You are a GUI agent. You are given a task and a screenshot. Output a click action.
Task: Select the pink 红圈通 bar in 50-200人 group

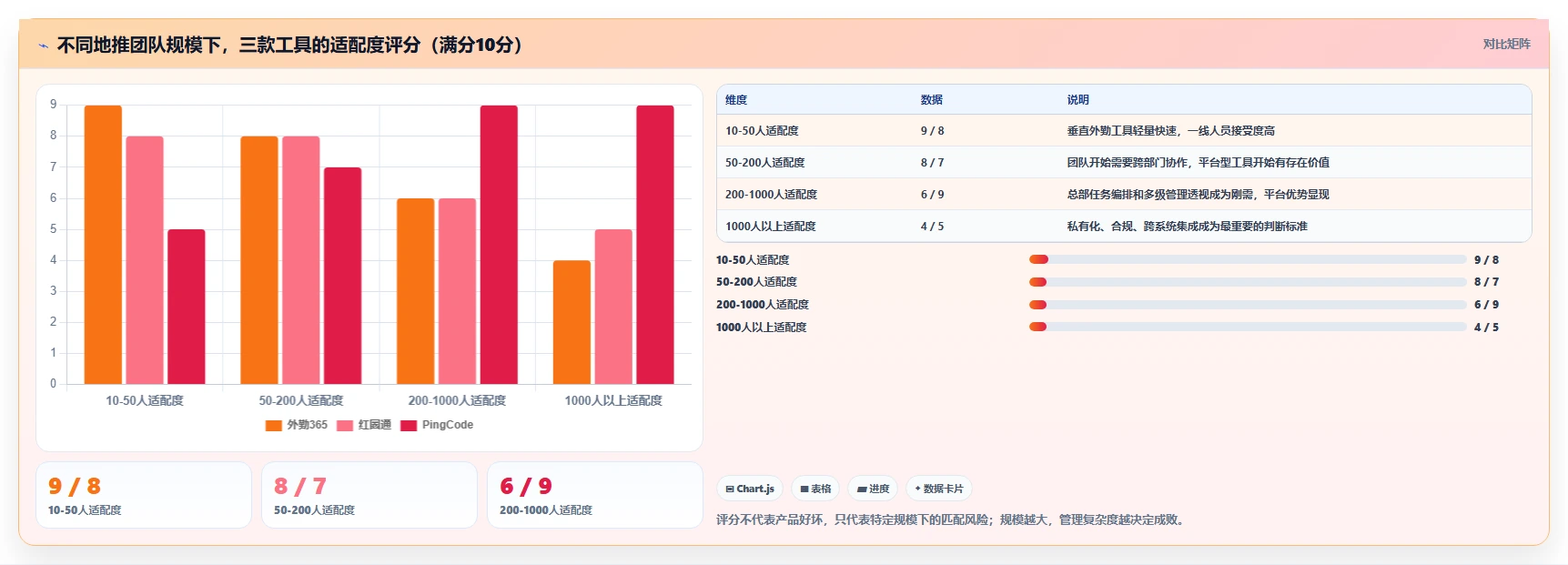click(x=301, y=260)
